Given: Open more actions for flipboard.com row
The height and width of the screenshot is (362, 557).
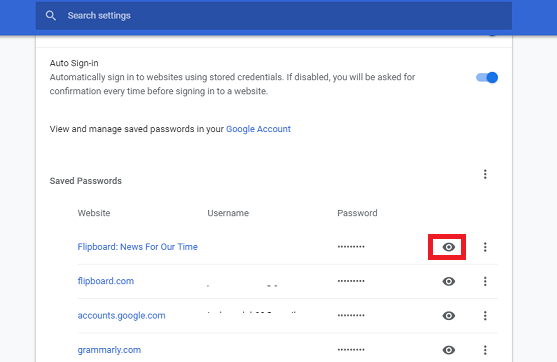Looking at the screenshot, I should [485, 281].
